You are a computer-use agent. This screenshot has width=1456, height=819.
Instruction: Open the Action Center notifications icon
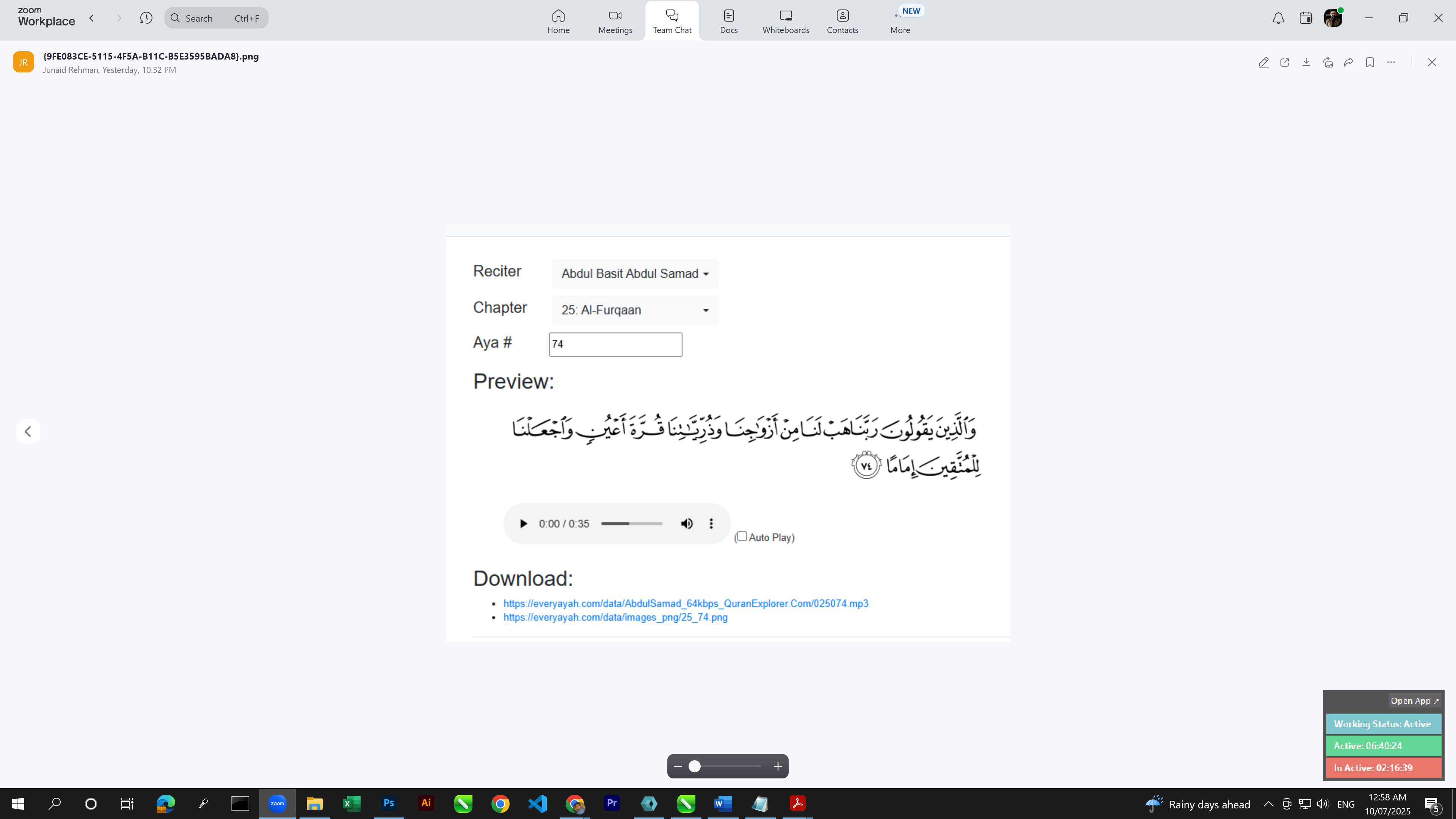pos(1433,804)
